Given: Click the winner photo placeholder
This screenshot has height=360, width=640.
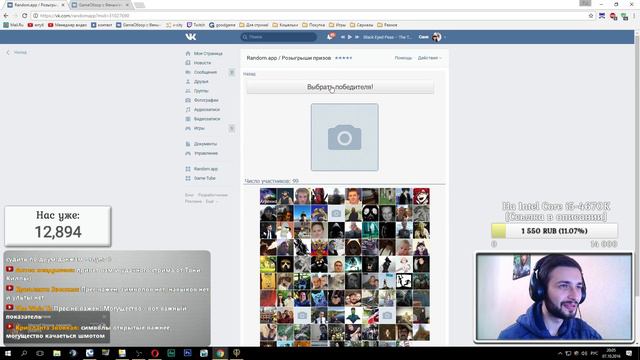Looking at the screenshot, I should click(x=344, y=137).
